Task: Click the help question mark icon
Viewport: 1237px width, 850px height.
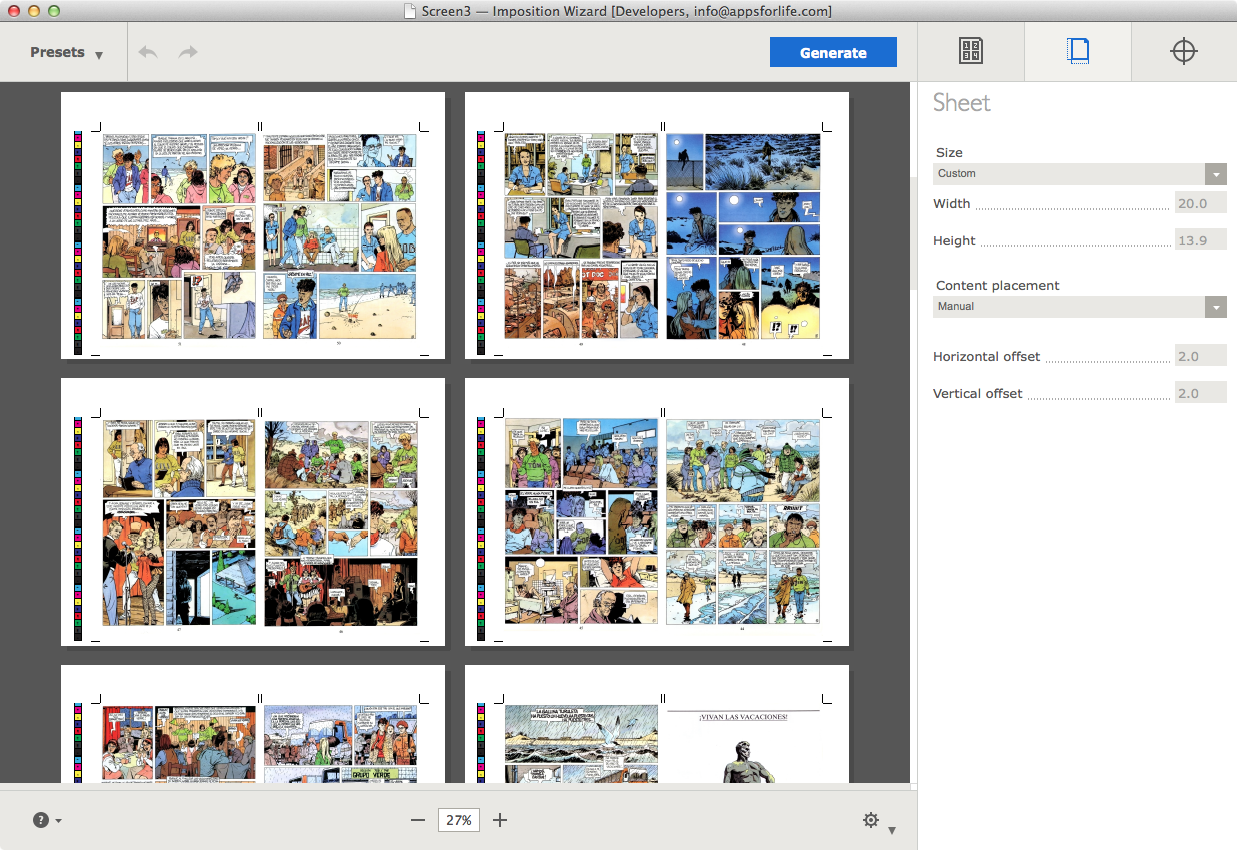Action: (x=41, y=820)
